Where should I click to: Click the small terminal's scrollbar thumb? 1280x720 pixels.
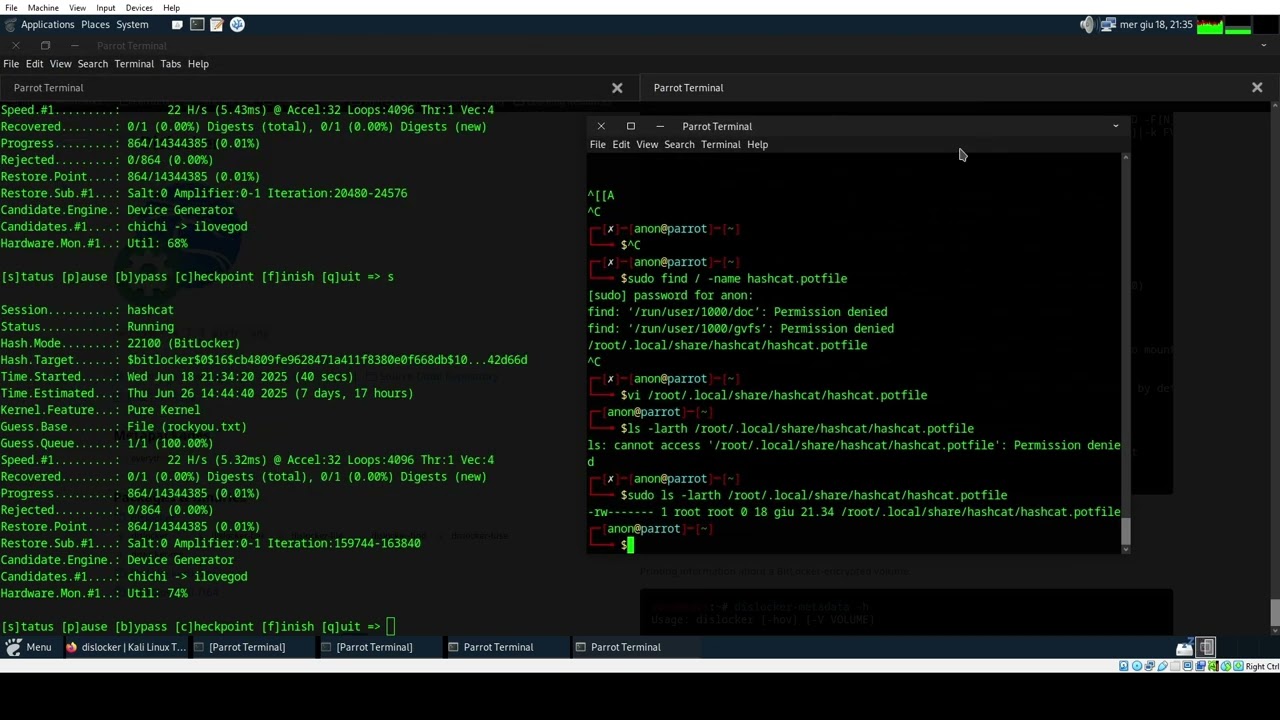1126,532
